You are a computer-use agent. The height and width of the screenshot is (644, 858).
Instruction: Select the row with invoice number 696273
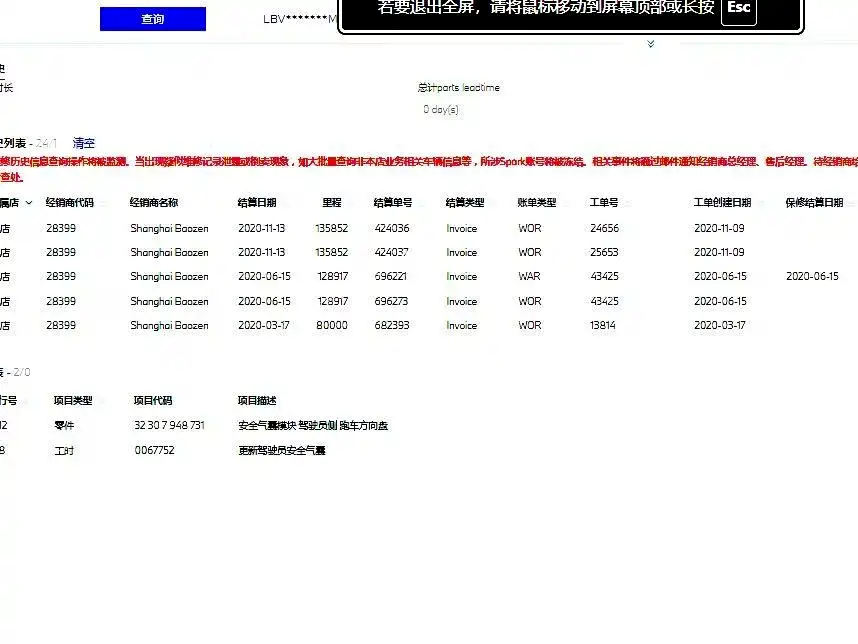[429, 301]
